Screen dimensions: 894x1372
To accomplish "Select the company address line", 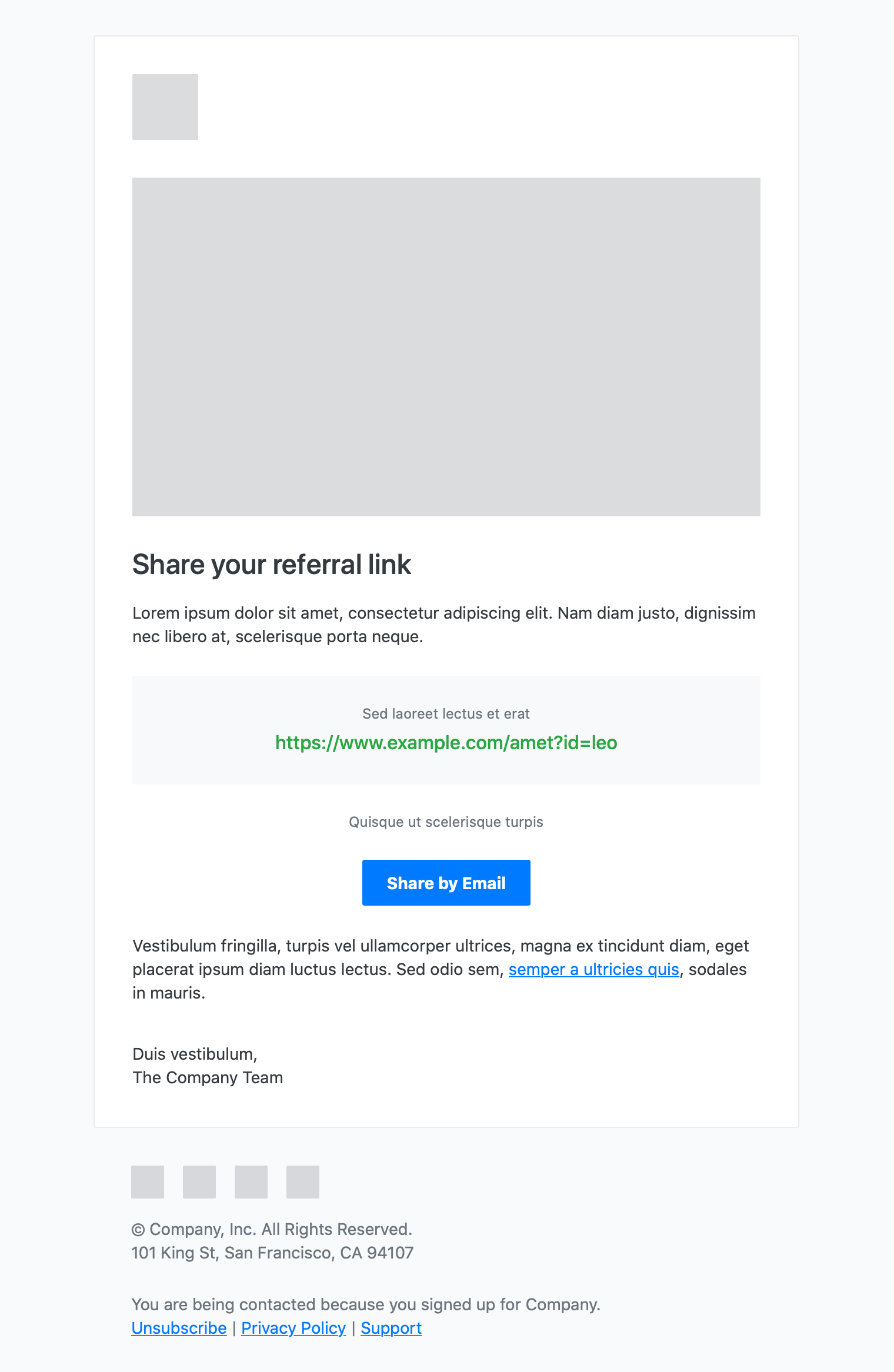I will click(272, 1253).
